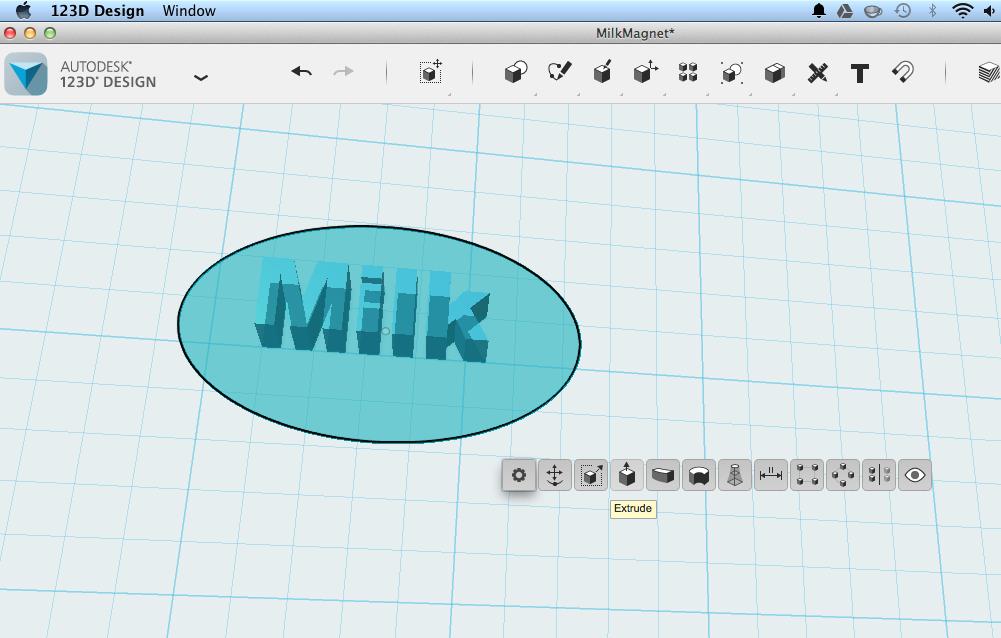Undo the last action
The image size is (1001, 638).
point(301,72)
